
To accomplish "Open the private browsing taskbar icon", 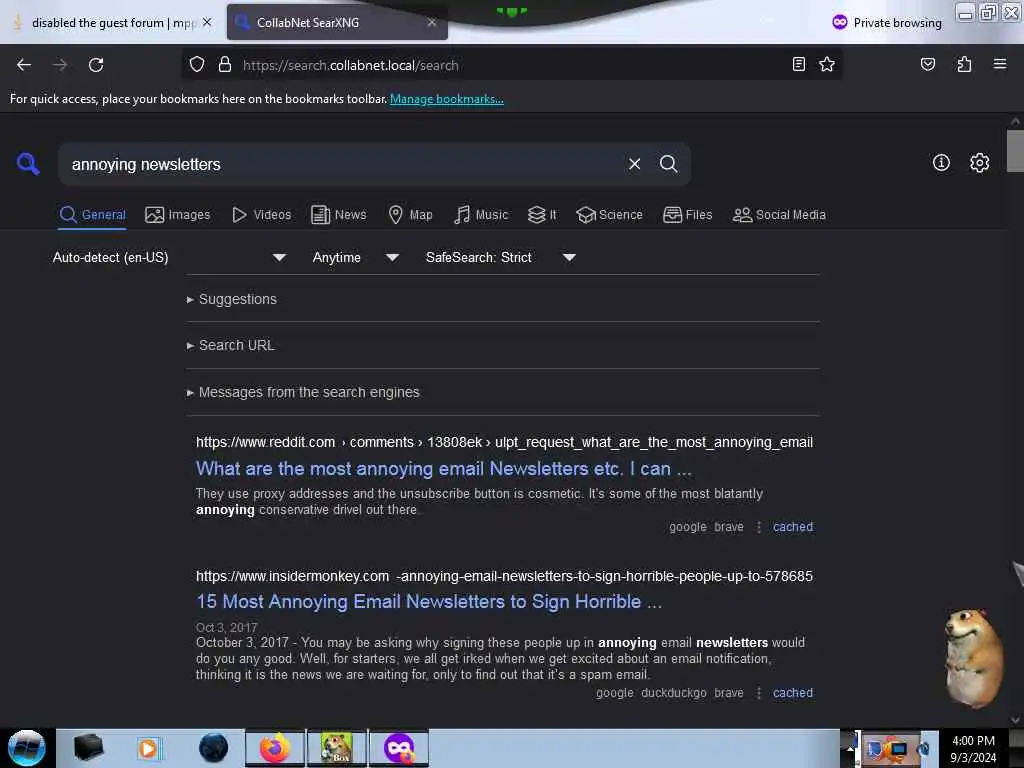I will pos(399,748).
